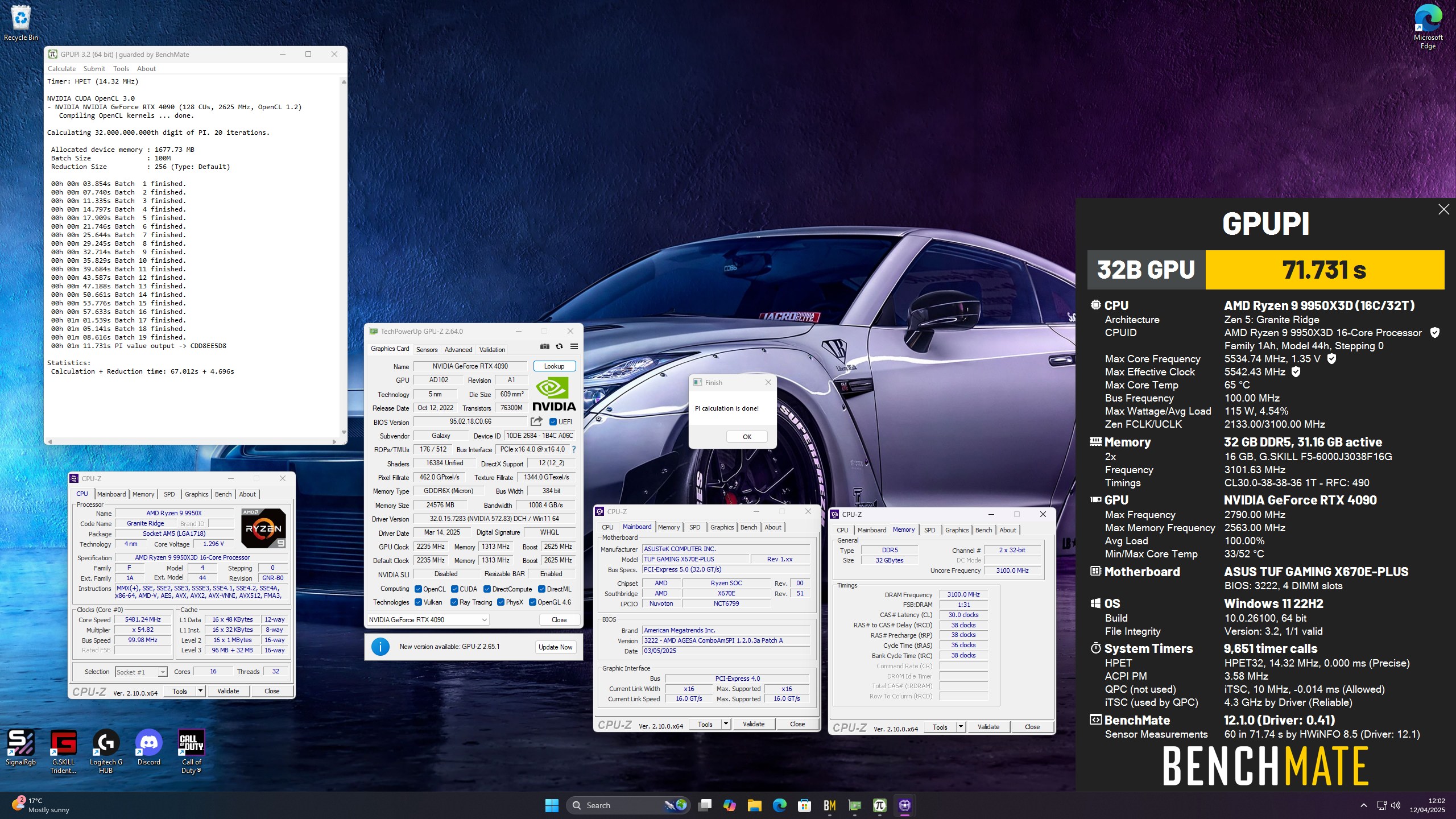
Task: Click GPUPI horizontal scrollbar
Action: [x=192, y=441]
